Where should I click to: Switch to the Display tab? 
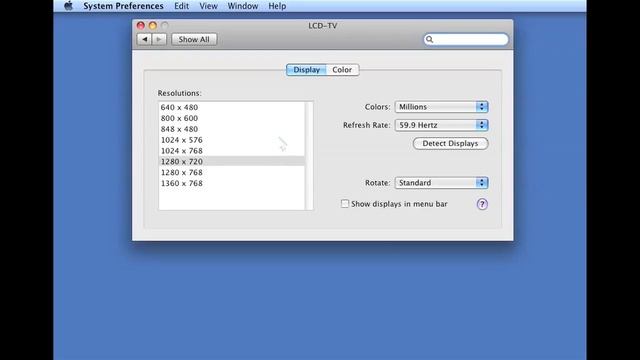306,70
